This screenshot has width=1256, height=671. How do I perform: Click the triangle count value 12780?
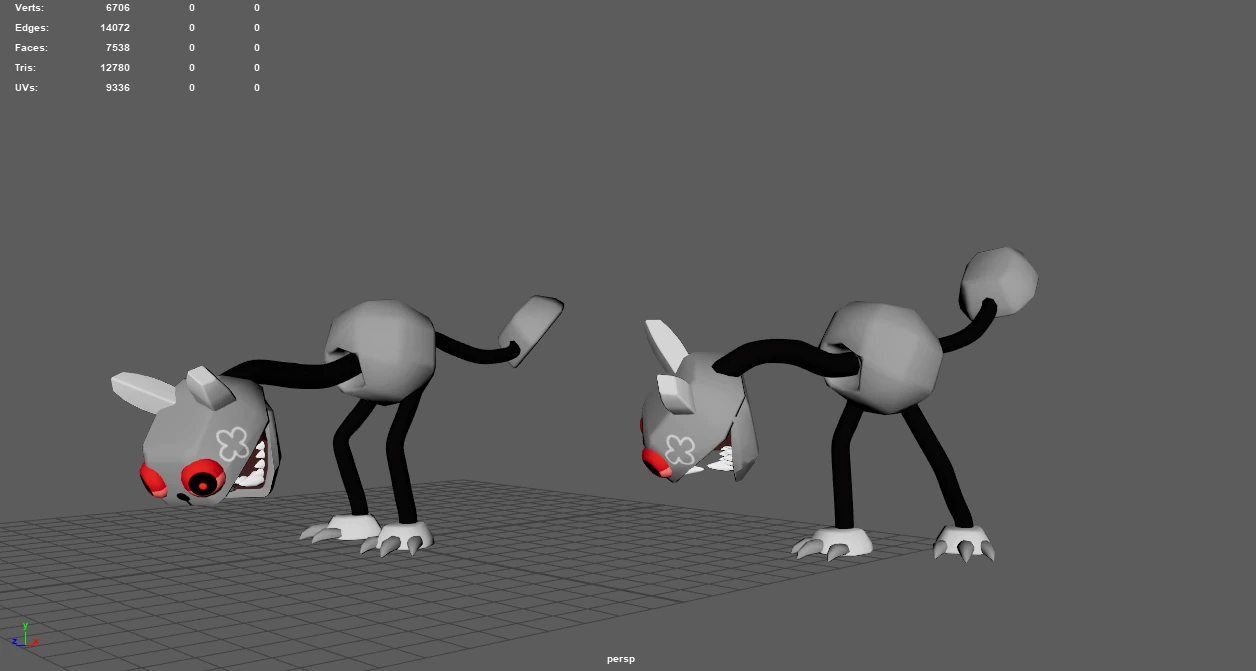tap(115, 68)
